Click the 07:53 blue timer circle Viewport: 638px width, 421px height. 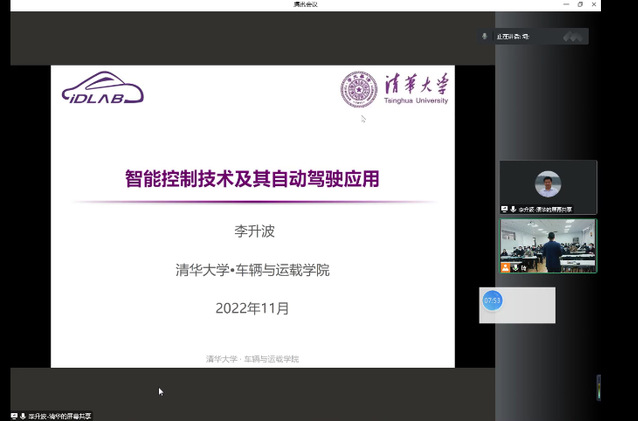point(491,300)
